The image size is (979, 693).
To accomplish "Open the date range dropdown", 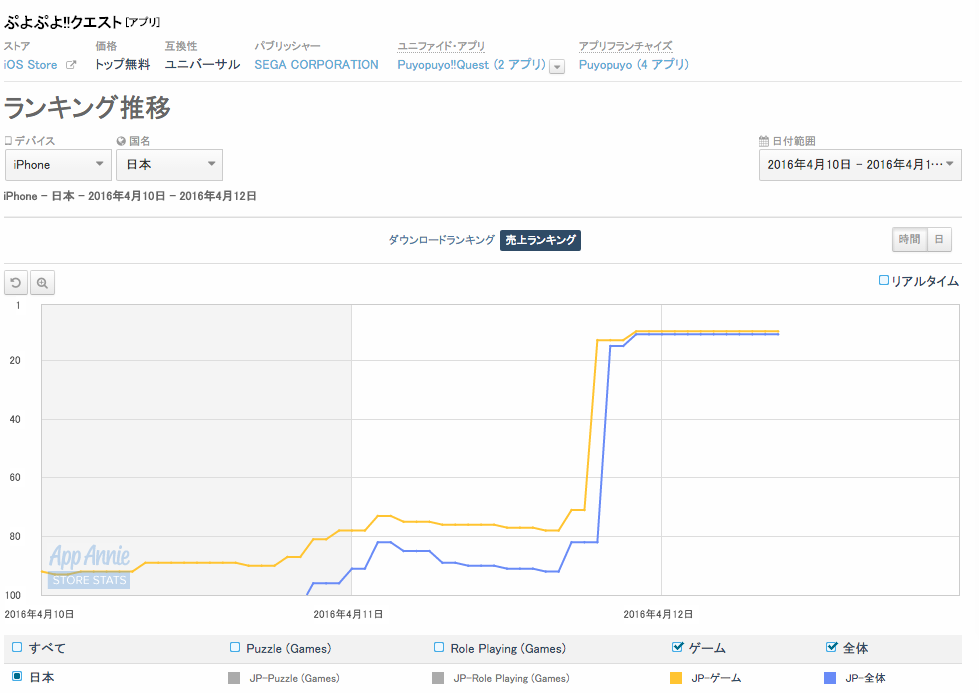I will point(860,165).
